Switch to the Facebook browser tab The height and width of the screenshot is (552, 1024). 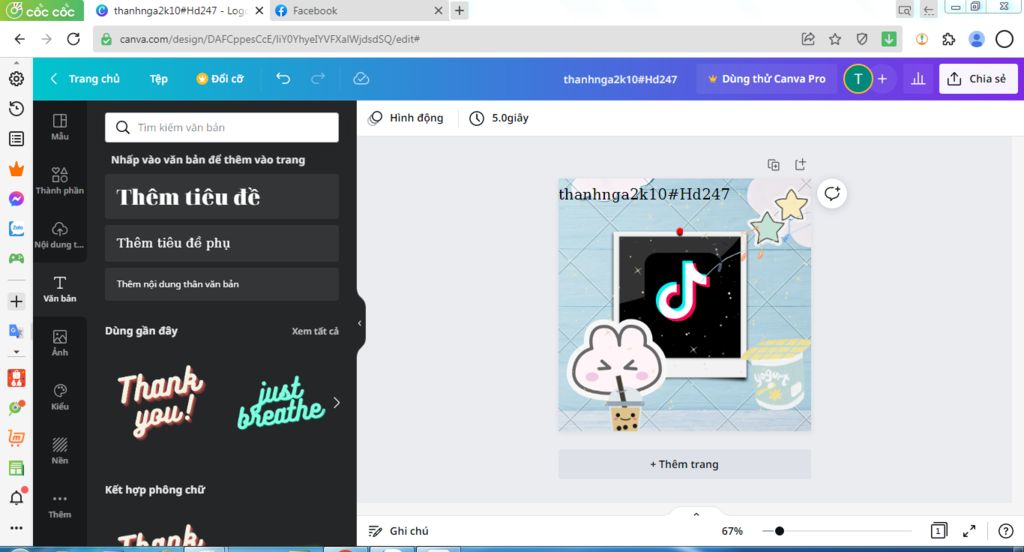point(358,10)
